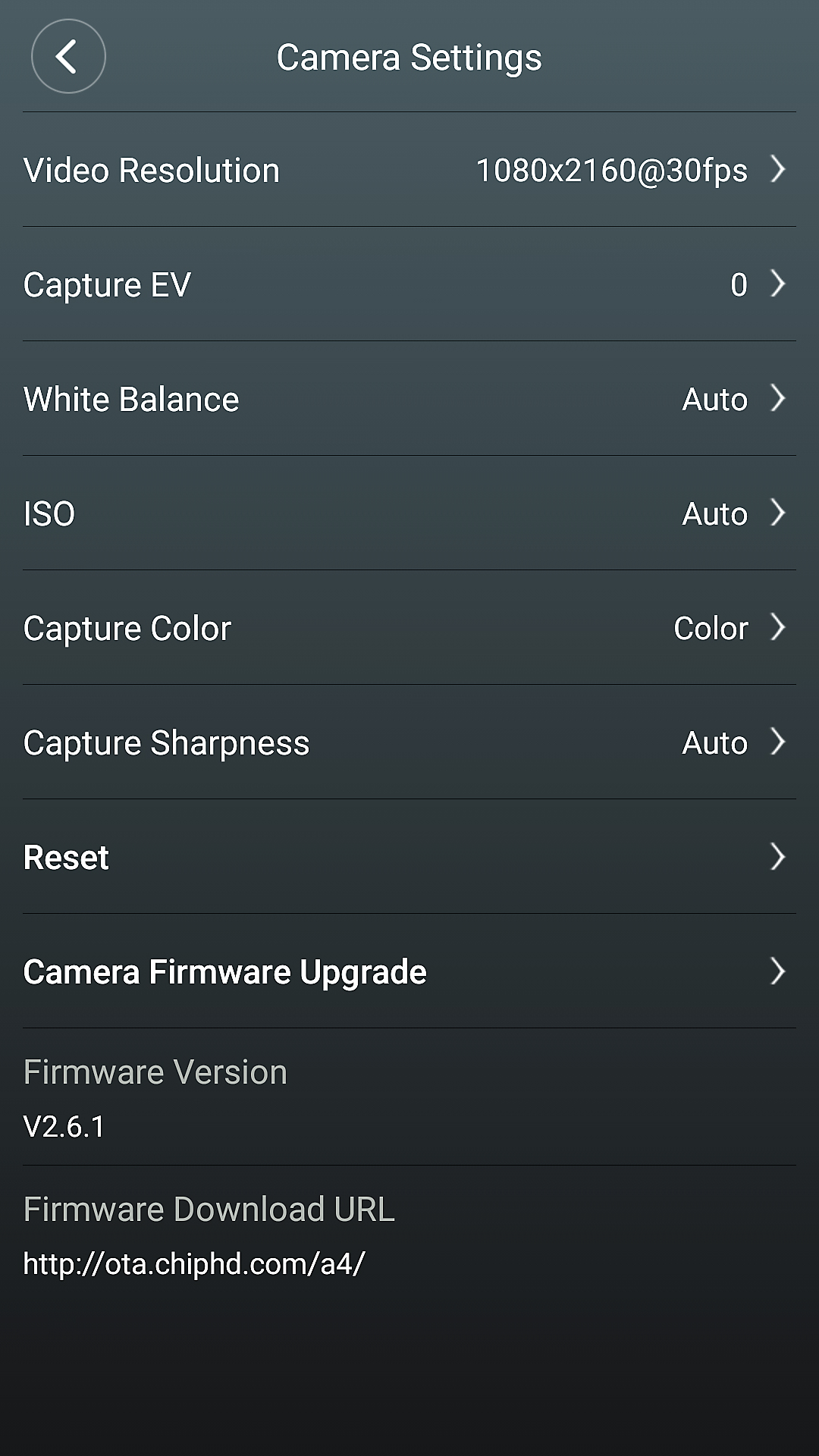Open the Video Resolution setting
The width and height of the screenshot is (819, 1456).
[152, 171]
